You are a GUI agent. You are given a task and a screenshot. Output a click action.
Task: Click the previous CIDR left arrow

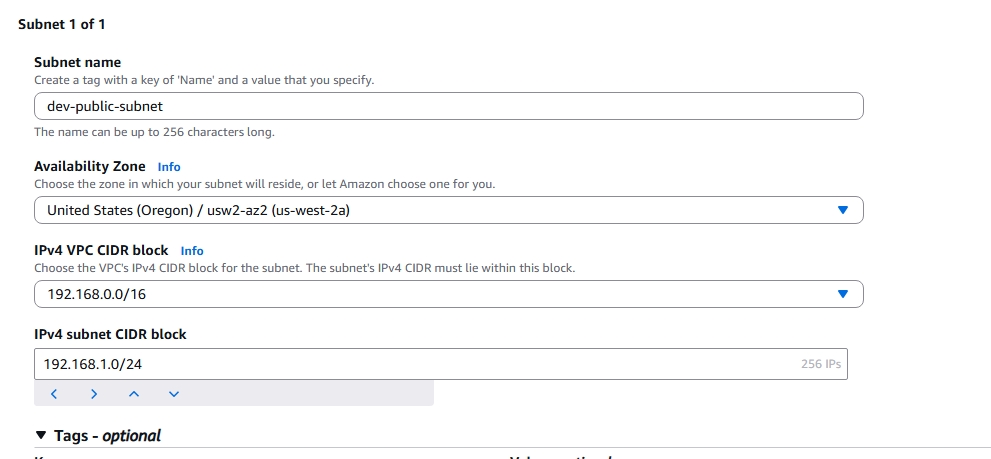[x=54, y=394]
